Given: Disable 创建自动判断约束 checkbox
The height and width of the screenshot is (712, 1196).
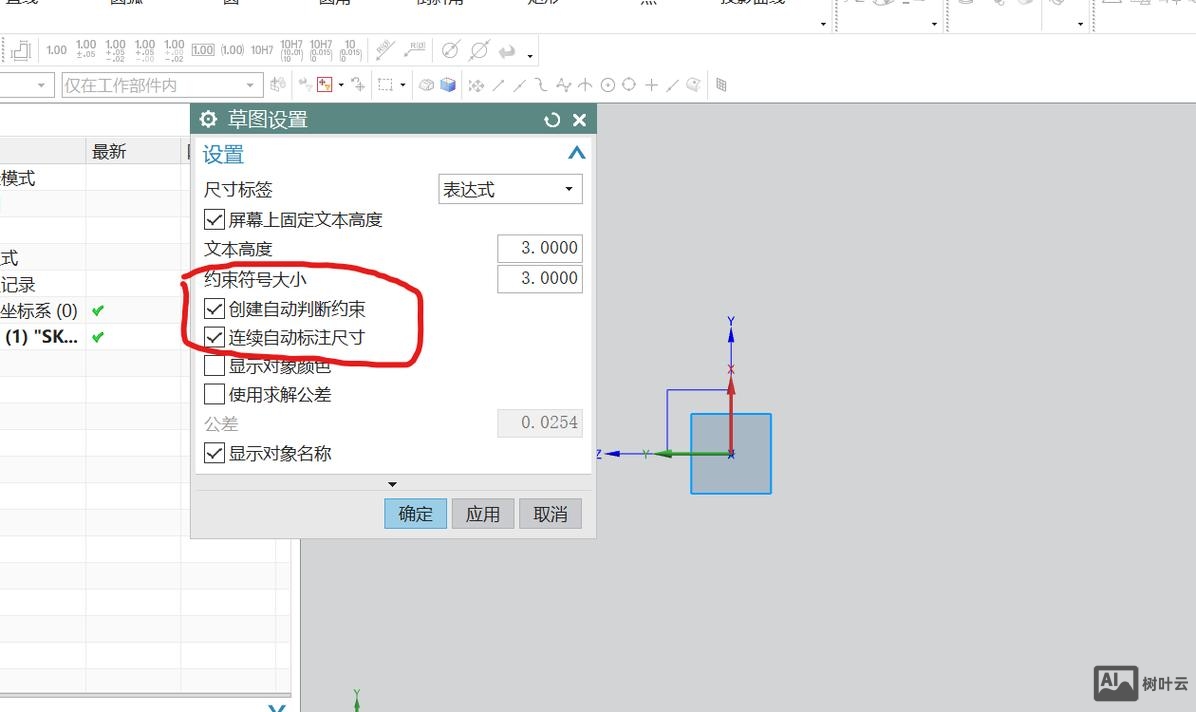Looking at the screenshot, I should [213, 309].
